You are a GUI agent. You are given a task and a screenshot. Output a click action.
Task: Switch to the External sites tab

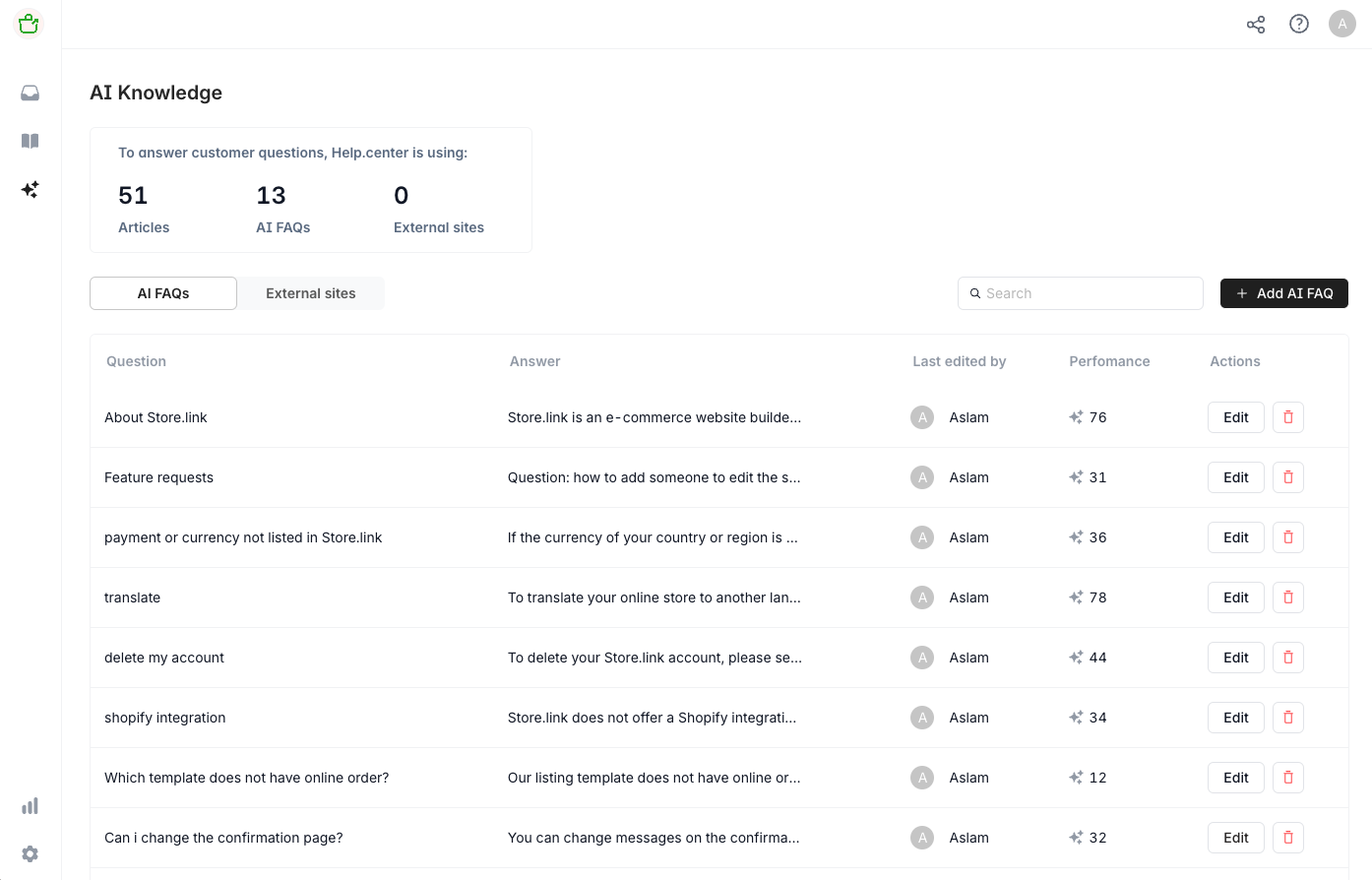(311, 293)
